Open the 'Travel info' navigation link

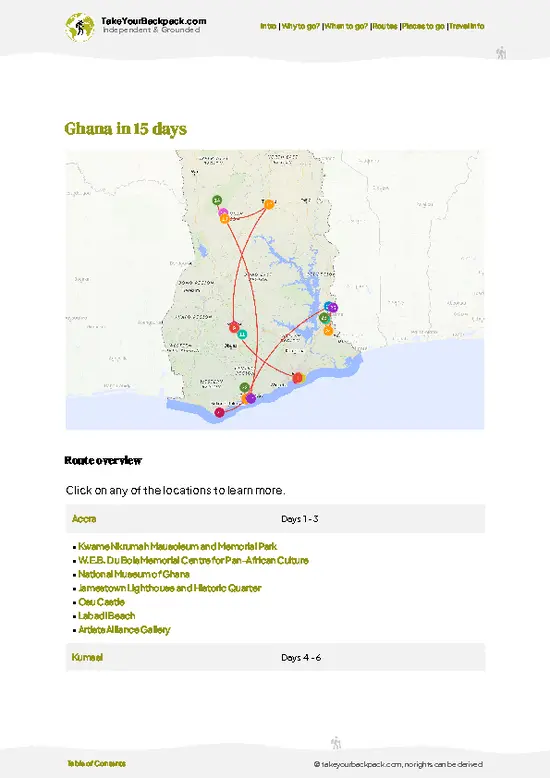[467, 26]
